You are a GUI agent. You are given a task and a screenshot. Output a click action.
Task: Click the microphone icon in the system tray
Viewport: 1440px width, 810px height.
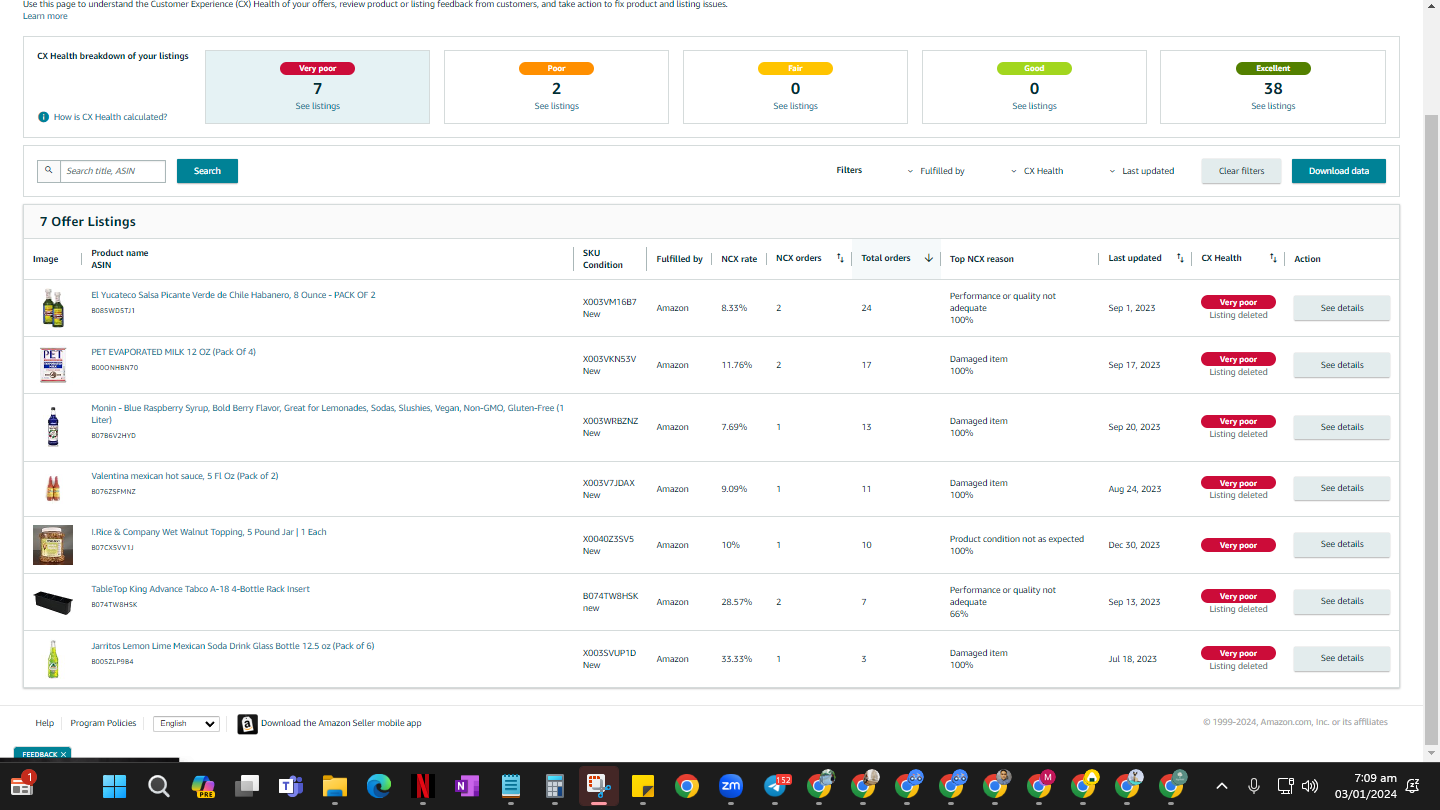coord(1254,786)
